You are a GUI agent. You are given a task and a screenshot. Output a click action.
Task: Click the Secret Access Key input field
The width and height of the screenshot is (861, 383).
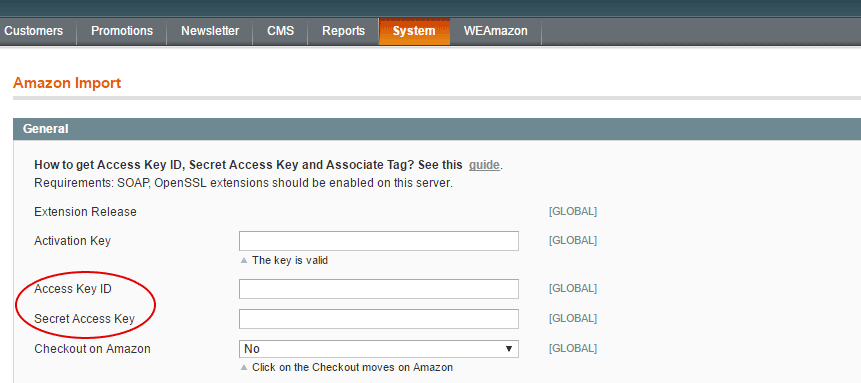point(379,319)
